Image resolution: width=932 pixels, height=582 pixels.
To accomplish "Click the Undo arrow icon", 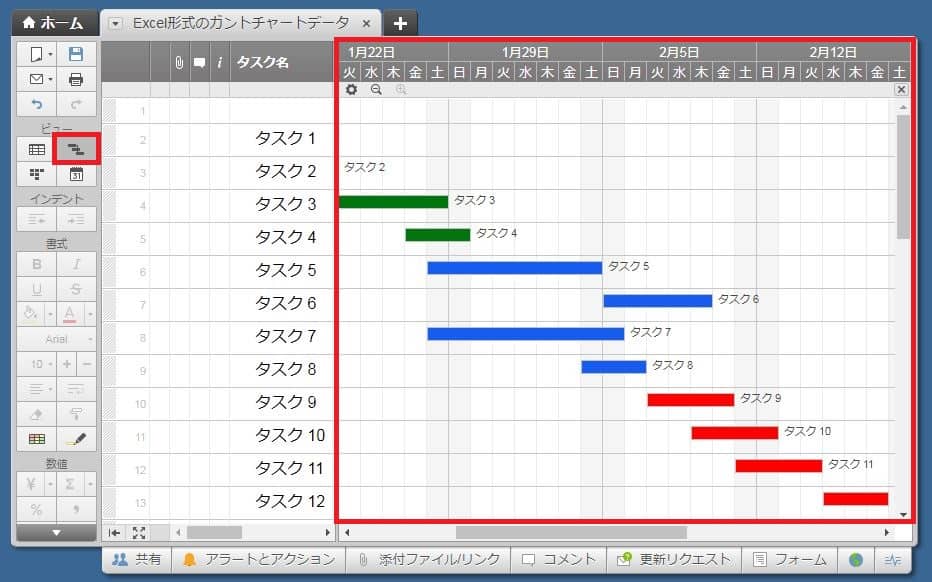I will tap(37, 104).
